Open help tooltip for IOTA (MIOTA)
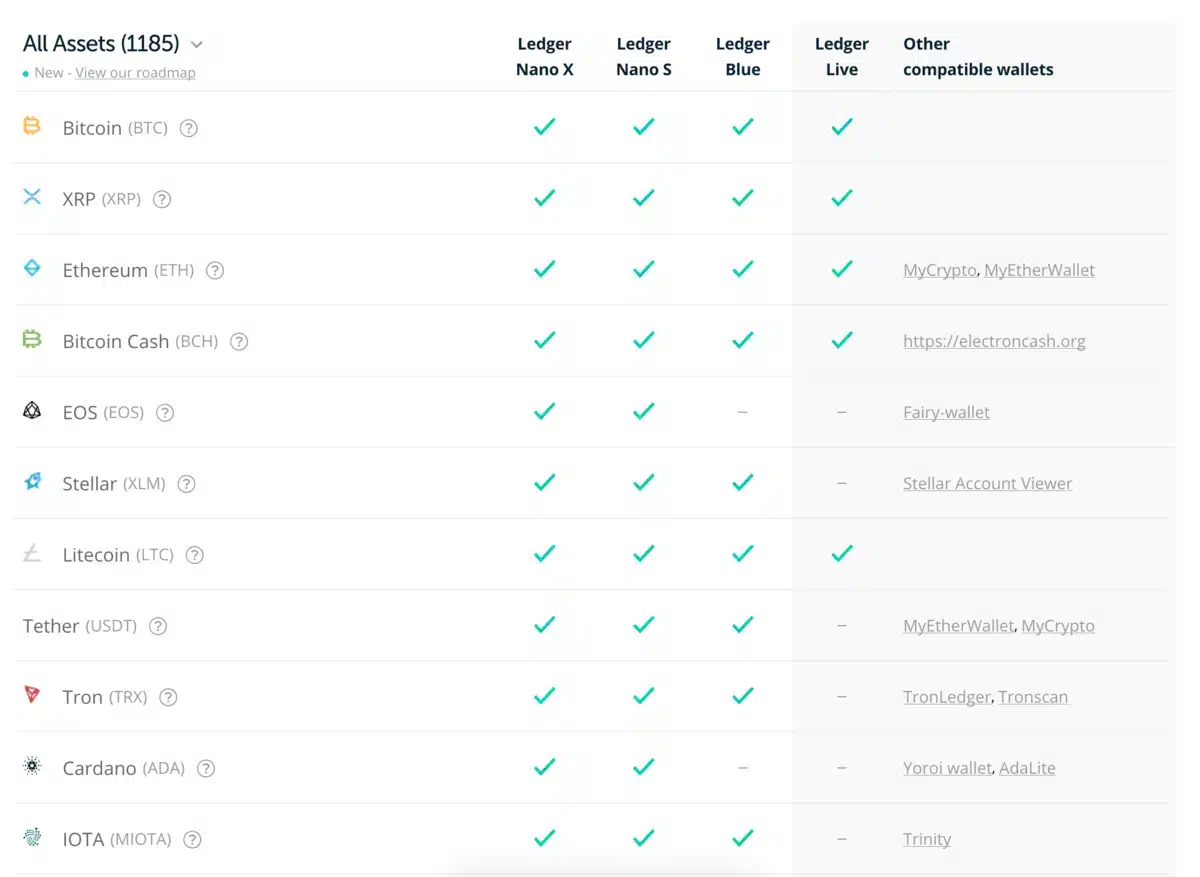Viewport: 1200px width, 877px height. (192, 840)
